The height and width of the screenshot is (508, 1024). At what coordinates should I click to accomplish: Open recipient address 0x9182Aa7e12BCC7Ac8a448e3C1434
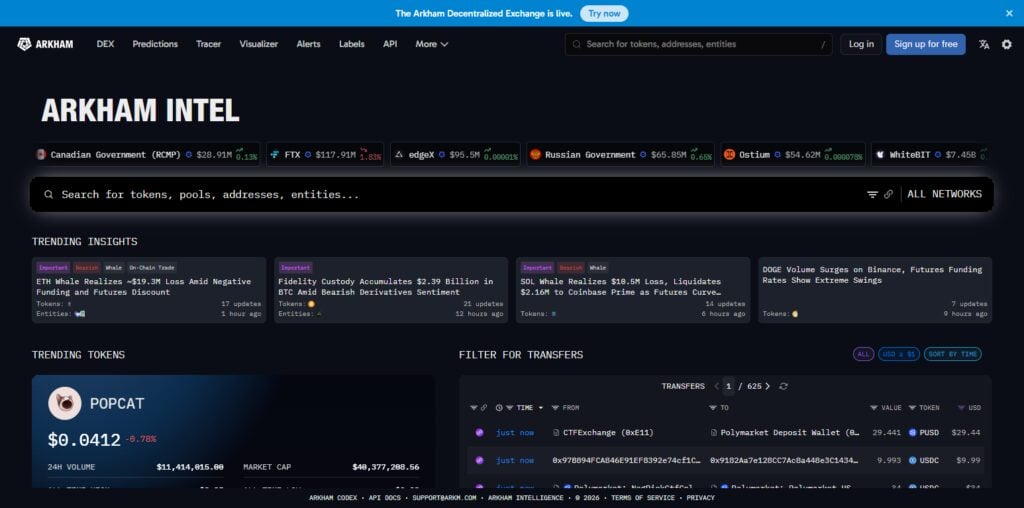(x=784, y=461)
